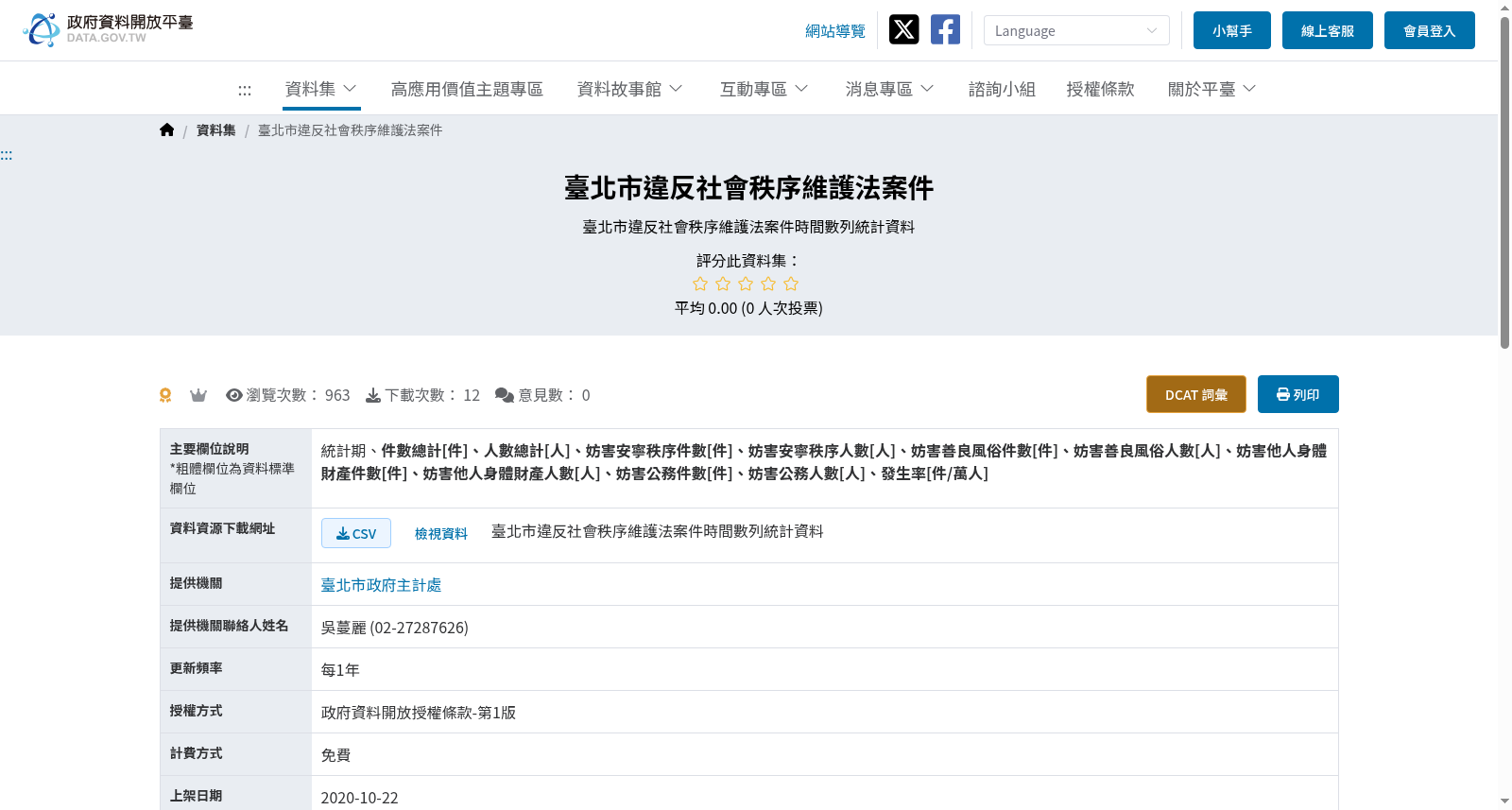Click the 政府資料開放授權條款-第1版 value
The width and height of the screenshot is (1512, 810).
[419, 713]
